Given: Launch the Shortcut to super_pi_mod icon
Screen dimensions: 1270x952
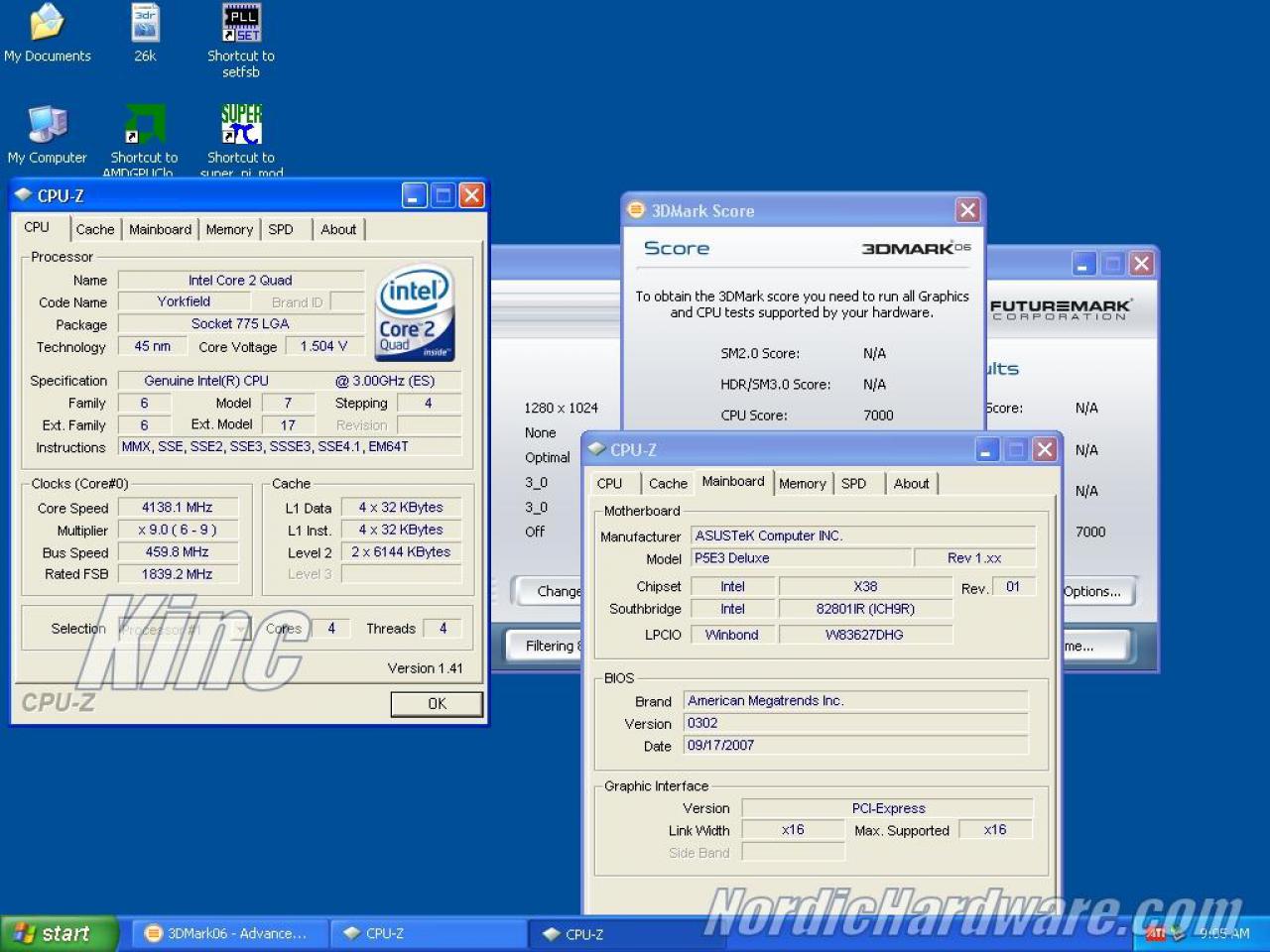Looking at the screenshot, I should coord(241,141).
